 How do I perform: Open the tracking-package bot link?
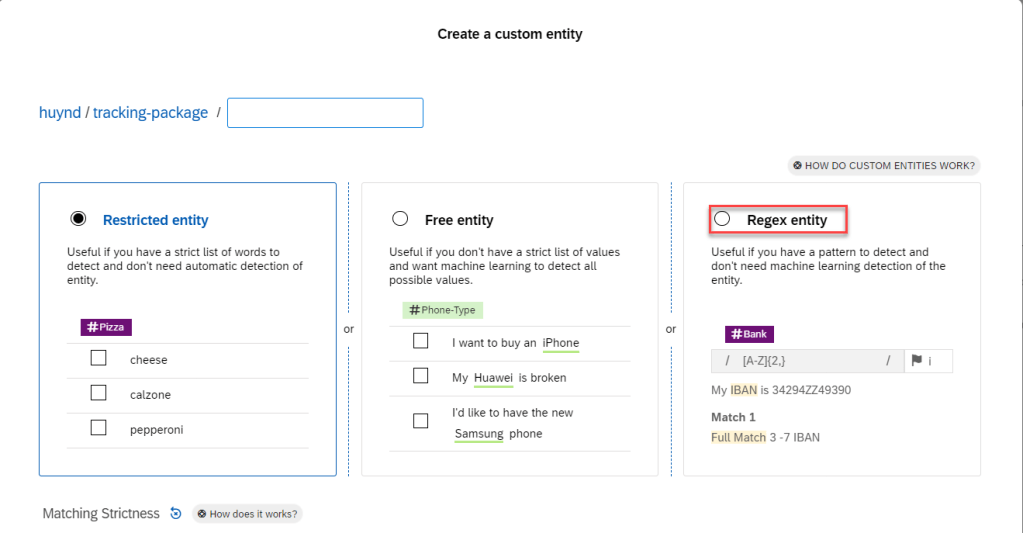point(150,113)
